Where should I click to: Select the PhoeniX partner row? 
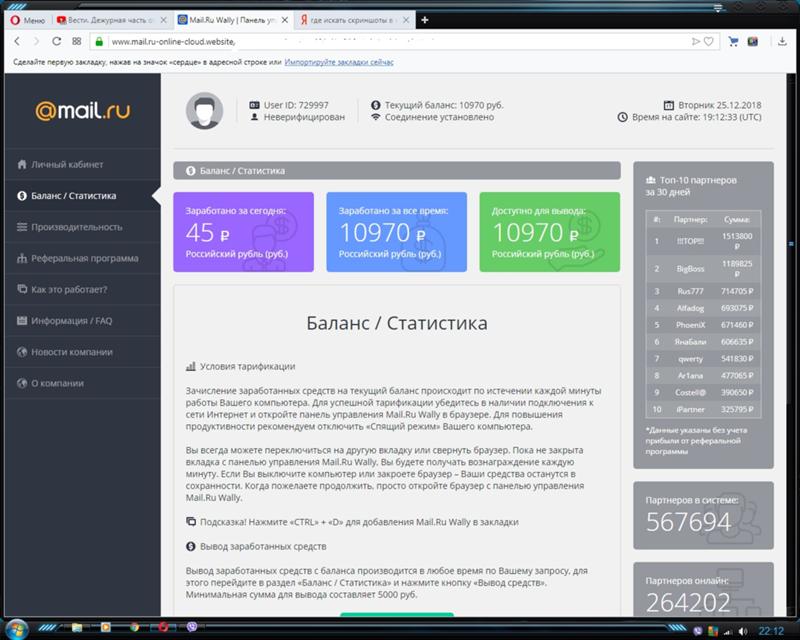pos(704,325)
